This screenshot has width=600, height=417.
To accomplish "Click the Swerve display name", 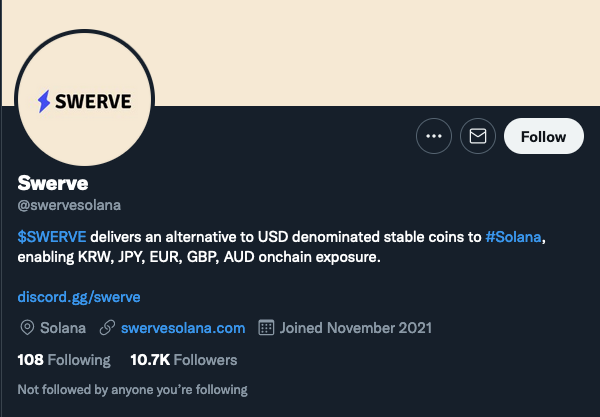I will pos(53,183).
